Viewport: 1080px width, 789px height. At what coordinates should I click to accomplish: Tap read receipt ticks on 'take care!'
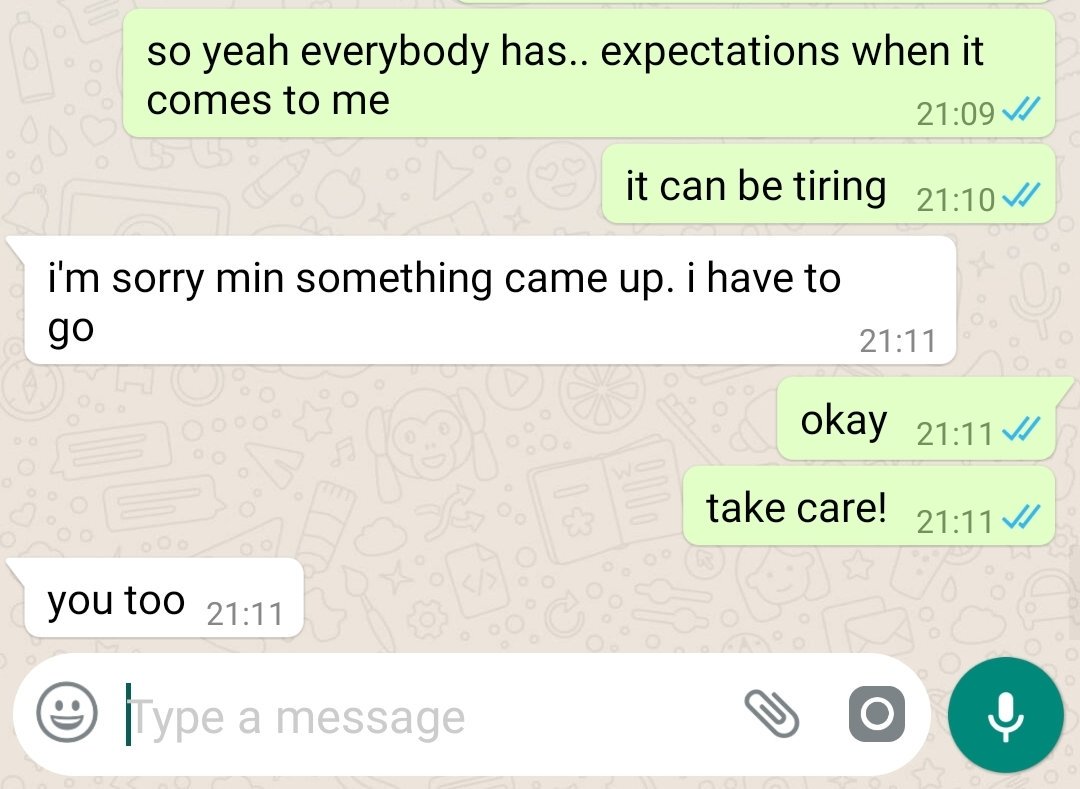point(1020,518)
